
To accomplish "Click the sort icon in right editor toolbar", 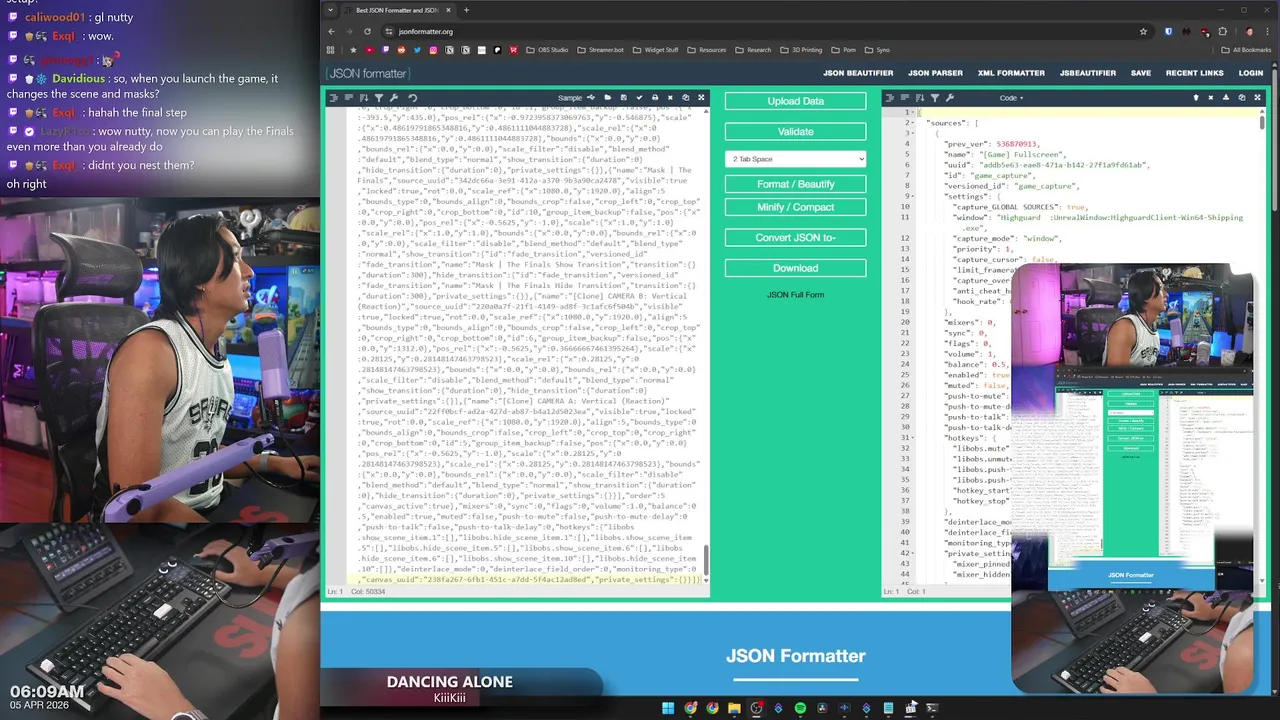I will tap(920, 98).
